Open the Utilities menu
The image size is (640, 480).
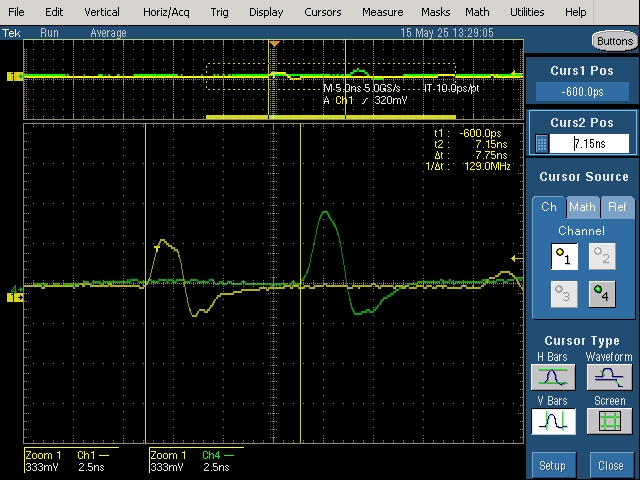[x=527, y=12]
